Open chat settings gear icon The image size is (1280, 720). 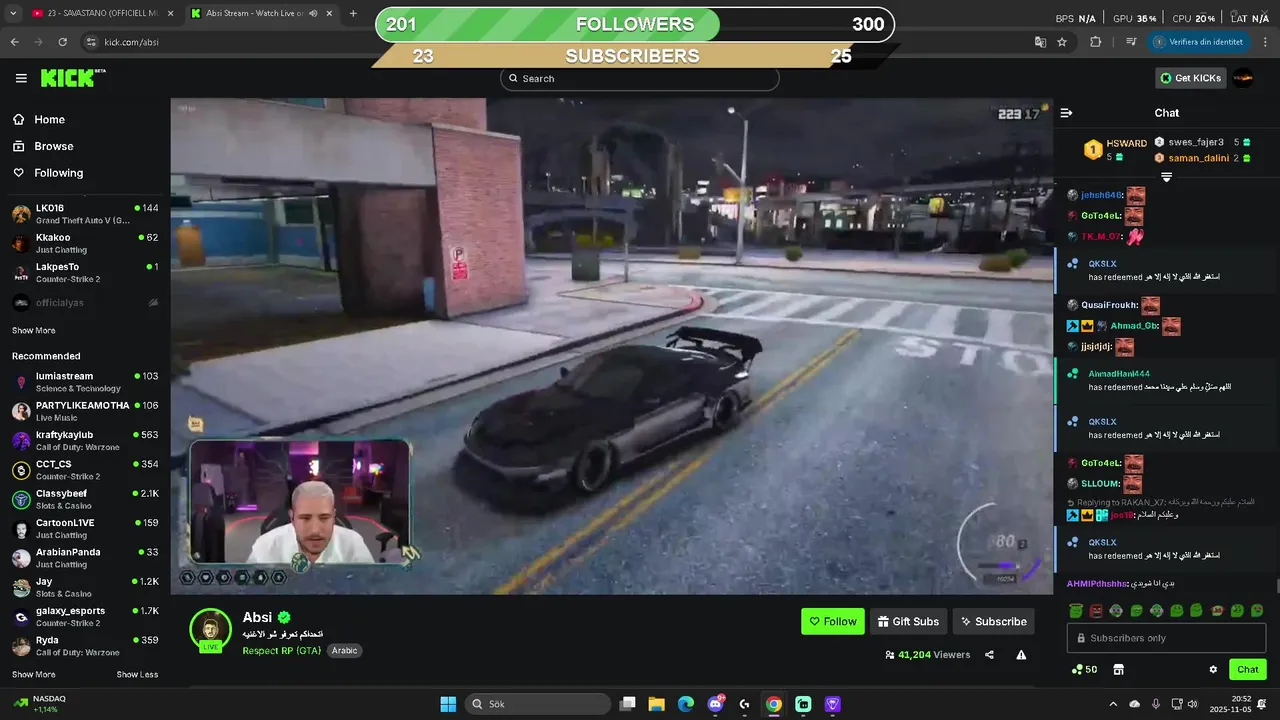[x=1213, y=669]
